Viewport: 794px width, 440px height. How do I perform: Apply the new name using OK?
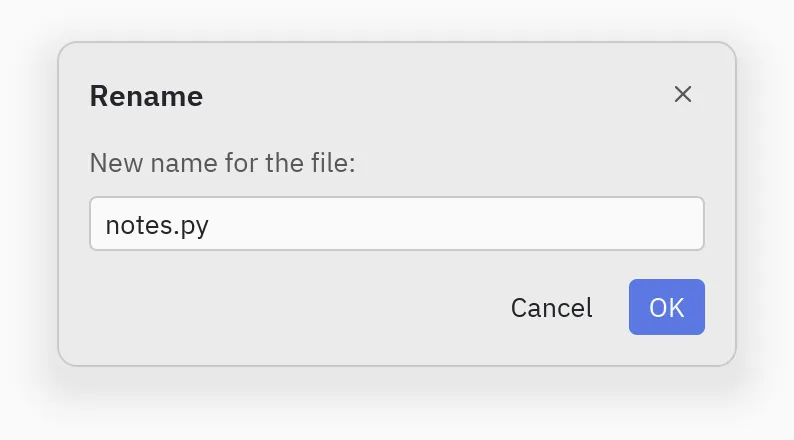pyautogui.click(x=667, y=307)
